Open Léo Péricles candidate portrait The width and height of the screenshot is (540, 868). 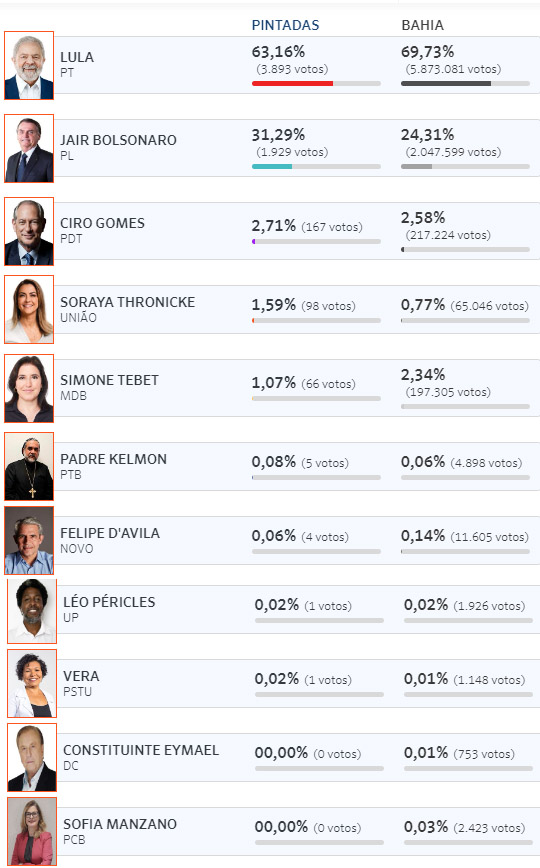(x=32, y=611)
